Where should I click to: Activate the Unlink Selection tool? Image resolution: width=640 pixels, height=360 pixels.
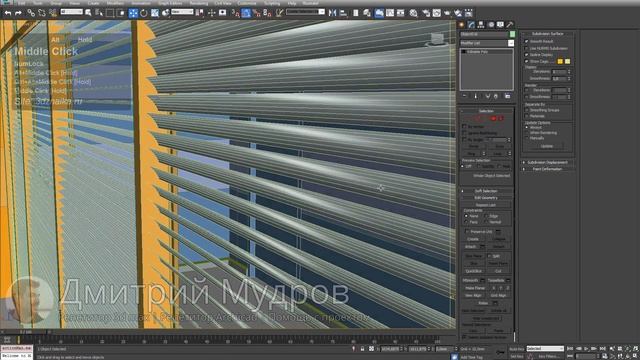pos(42,13)
